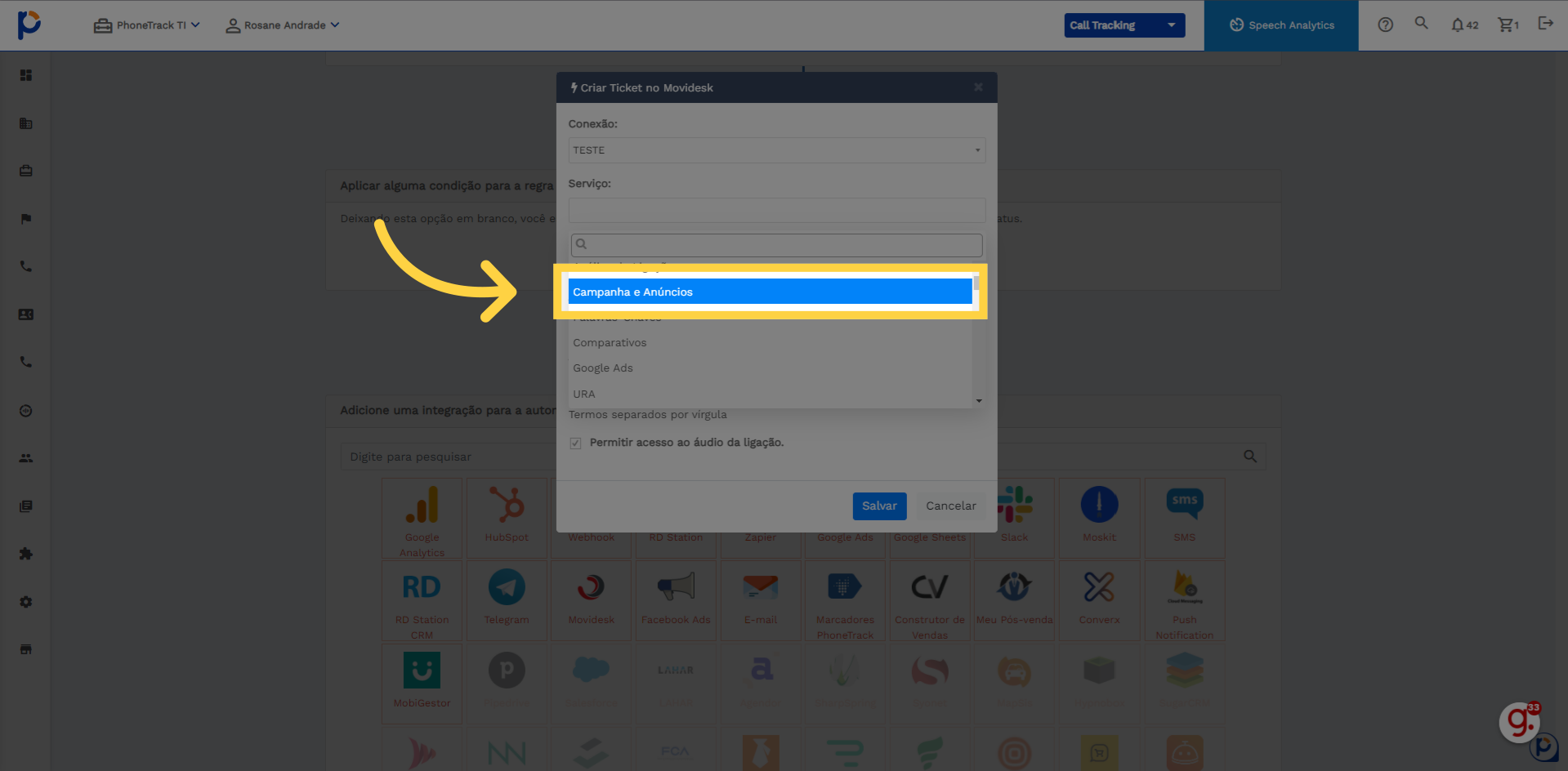The image size is (1568, 771).
Task: Select Telegram integration icon
Action: tap(507, 601)
